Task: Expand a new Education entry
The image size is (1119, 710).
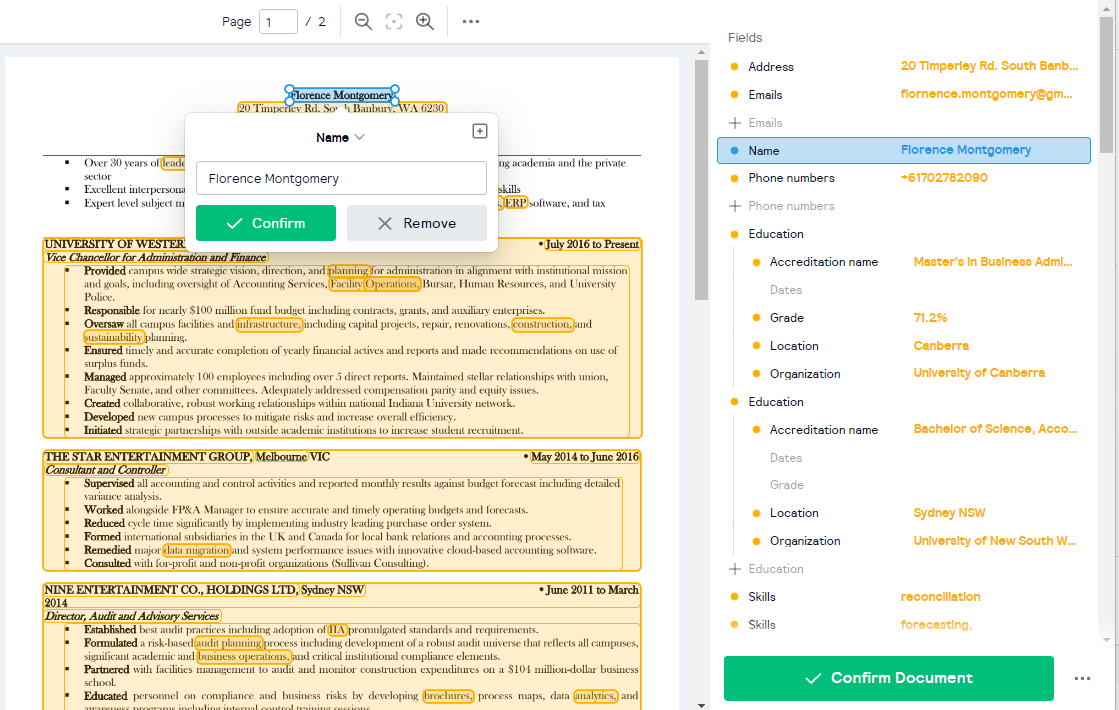Action: [x=737, y=568]
